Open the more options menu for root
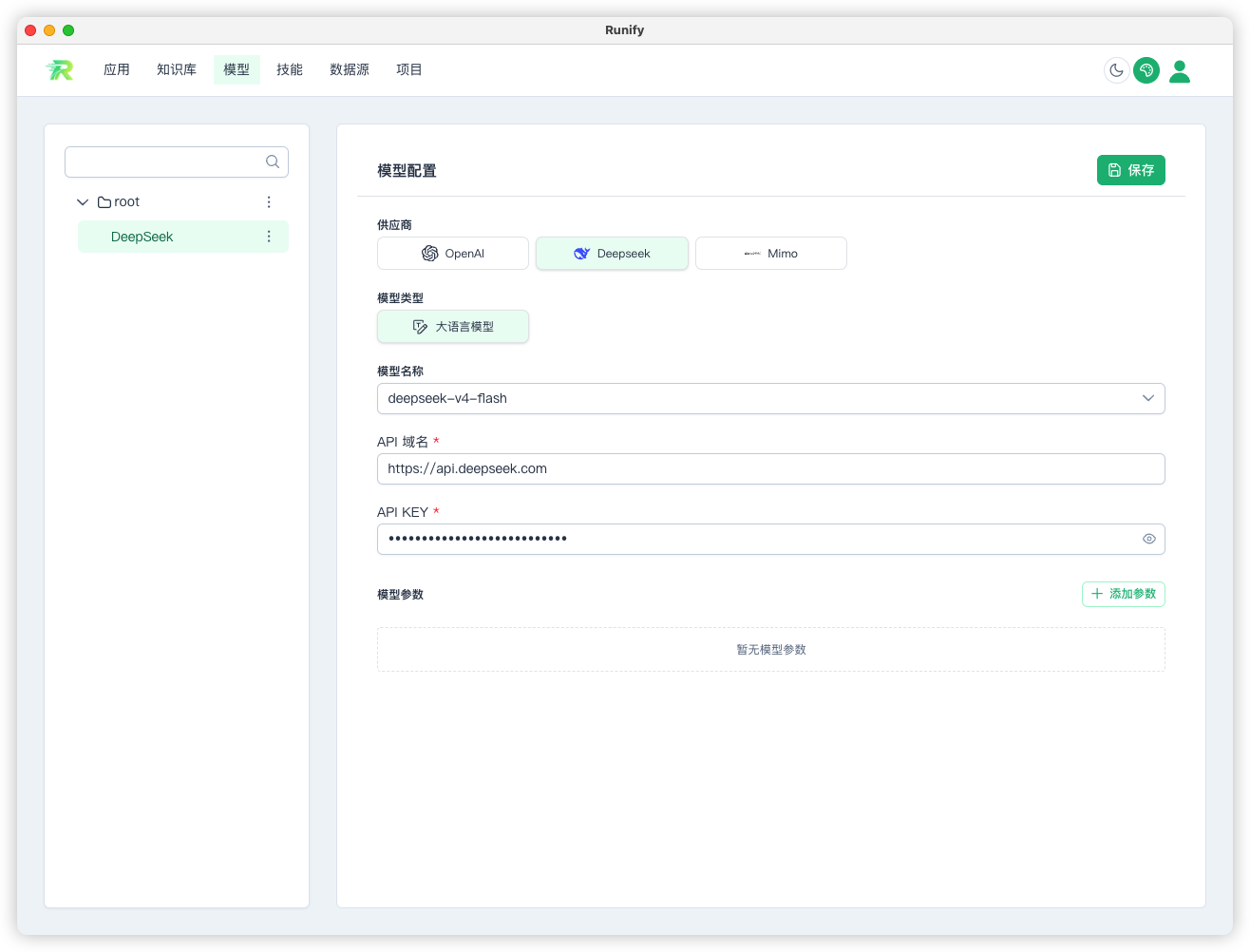This screenshot has height=952, width=1250. pyautogui.click(x=269, y=202)
